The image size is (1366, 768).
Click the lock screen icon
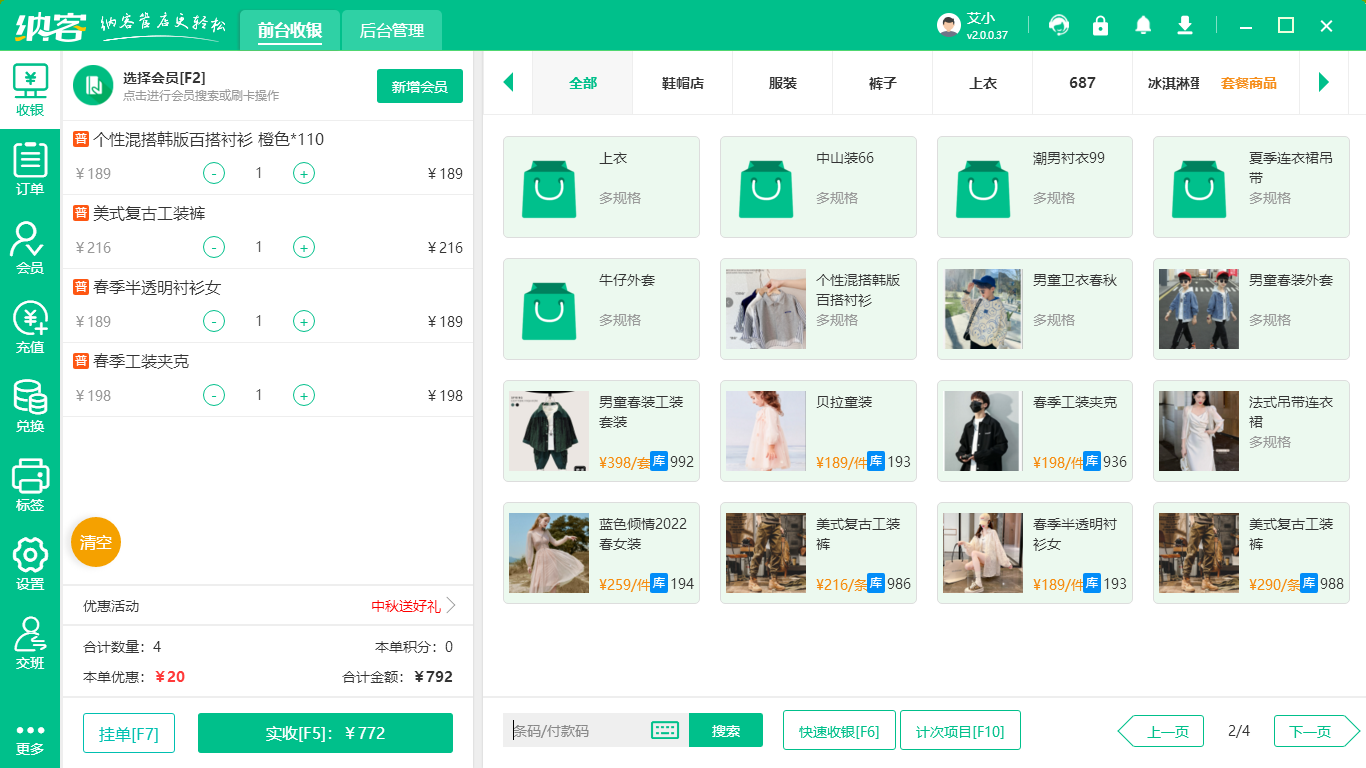click(1100, 25)
